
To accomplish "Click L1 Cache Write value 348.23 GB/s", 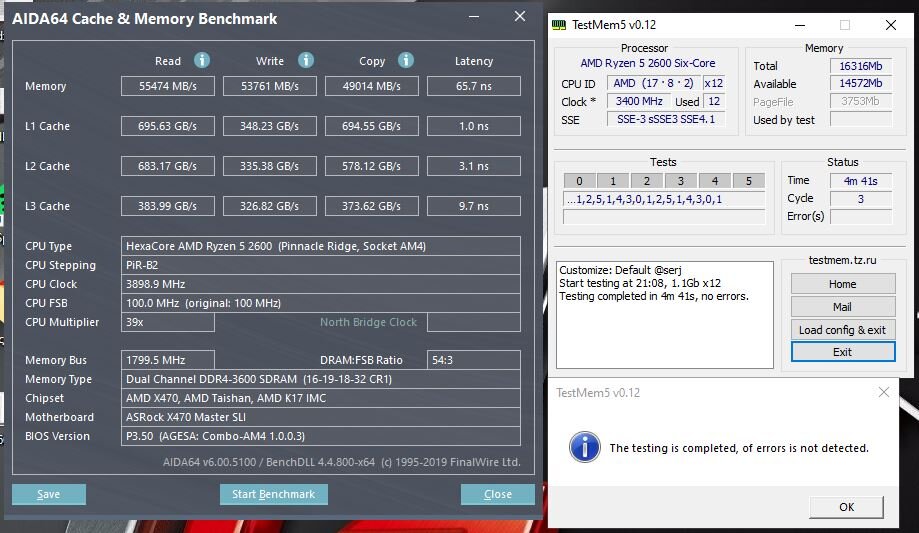I will point(270,126).
